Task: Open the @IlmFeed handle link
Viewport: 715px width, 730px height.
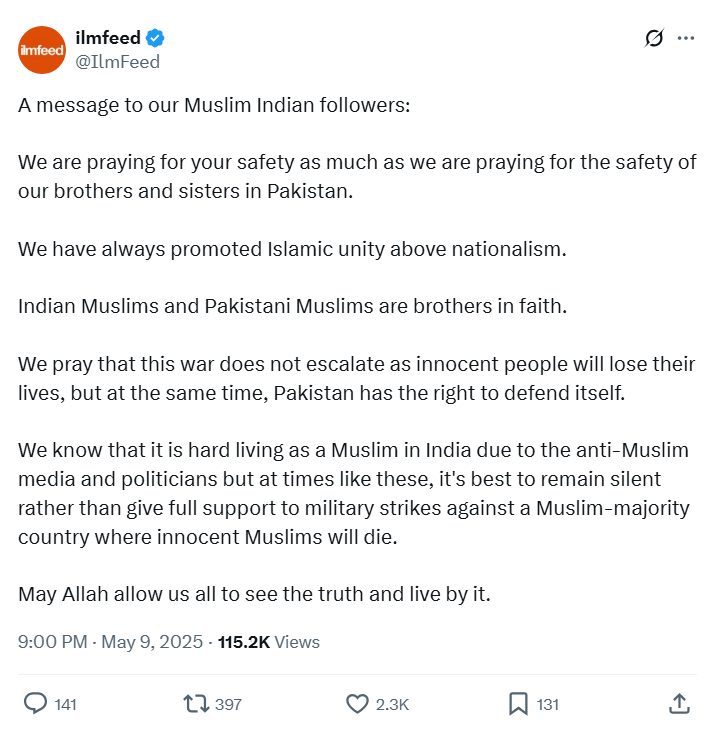Action: point(117,61)
